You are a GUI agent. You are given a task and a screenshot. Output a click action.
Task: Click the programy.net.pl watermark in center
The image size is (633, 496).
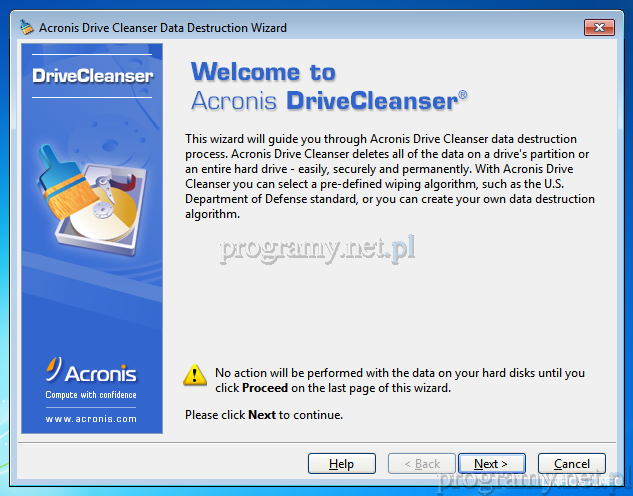[316, 246]
